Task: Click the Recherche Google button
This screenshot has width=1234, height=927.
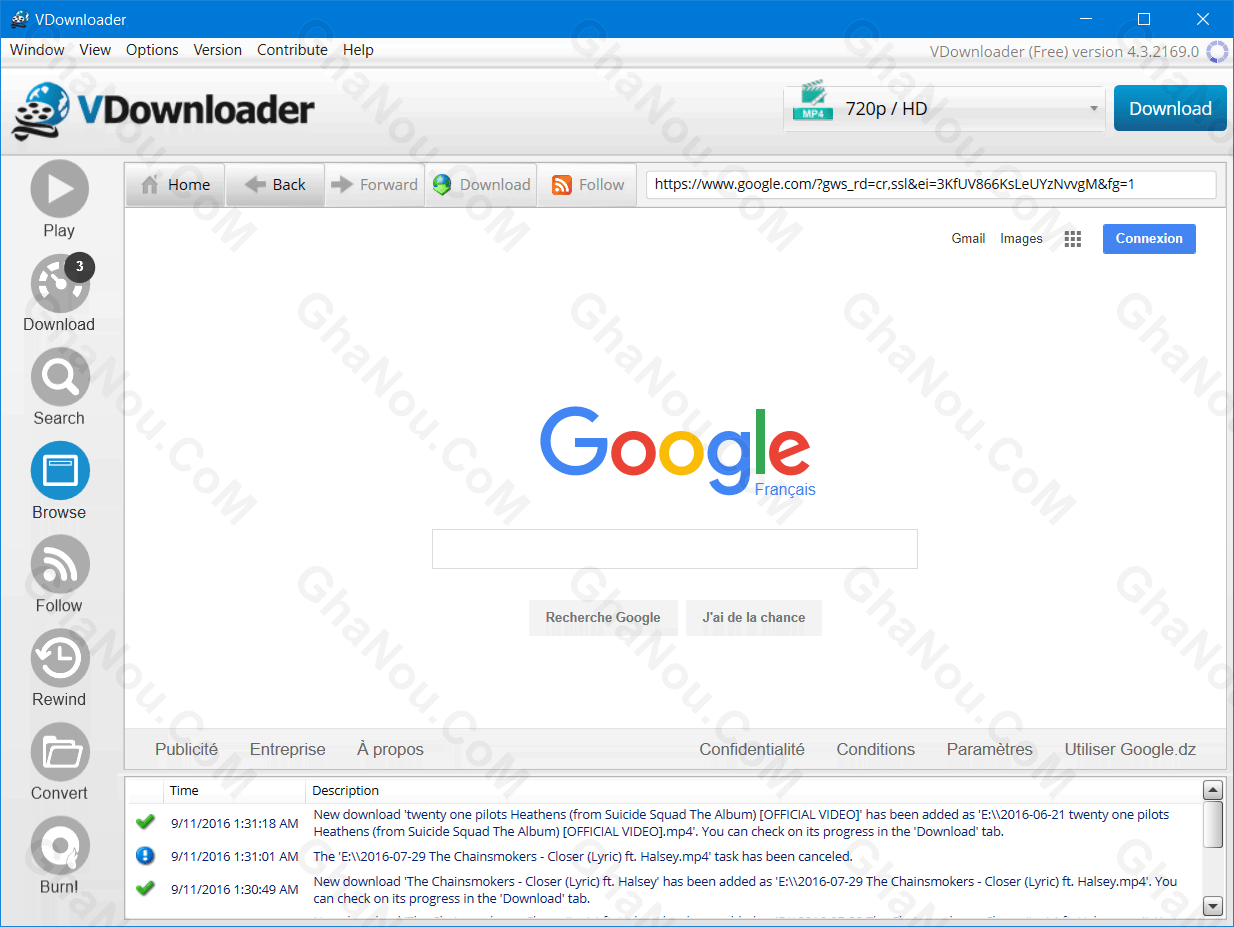Action: click(x=603, y=618)
